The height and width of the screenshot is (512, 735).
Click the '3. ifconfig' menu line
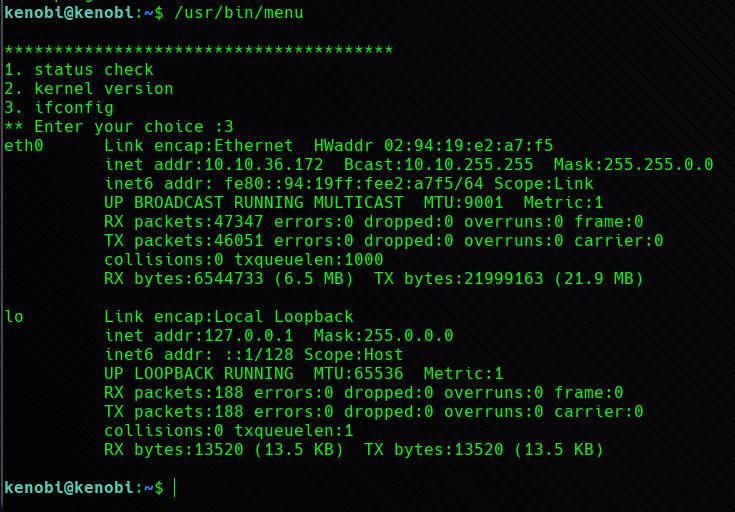click(x=59, y=108)
